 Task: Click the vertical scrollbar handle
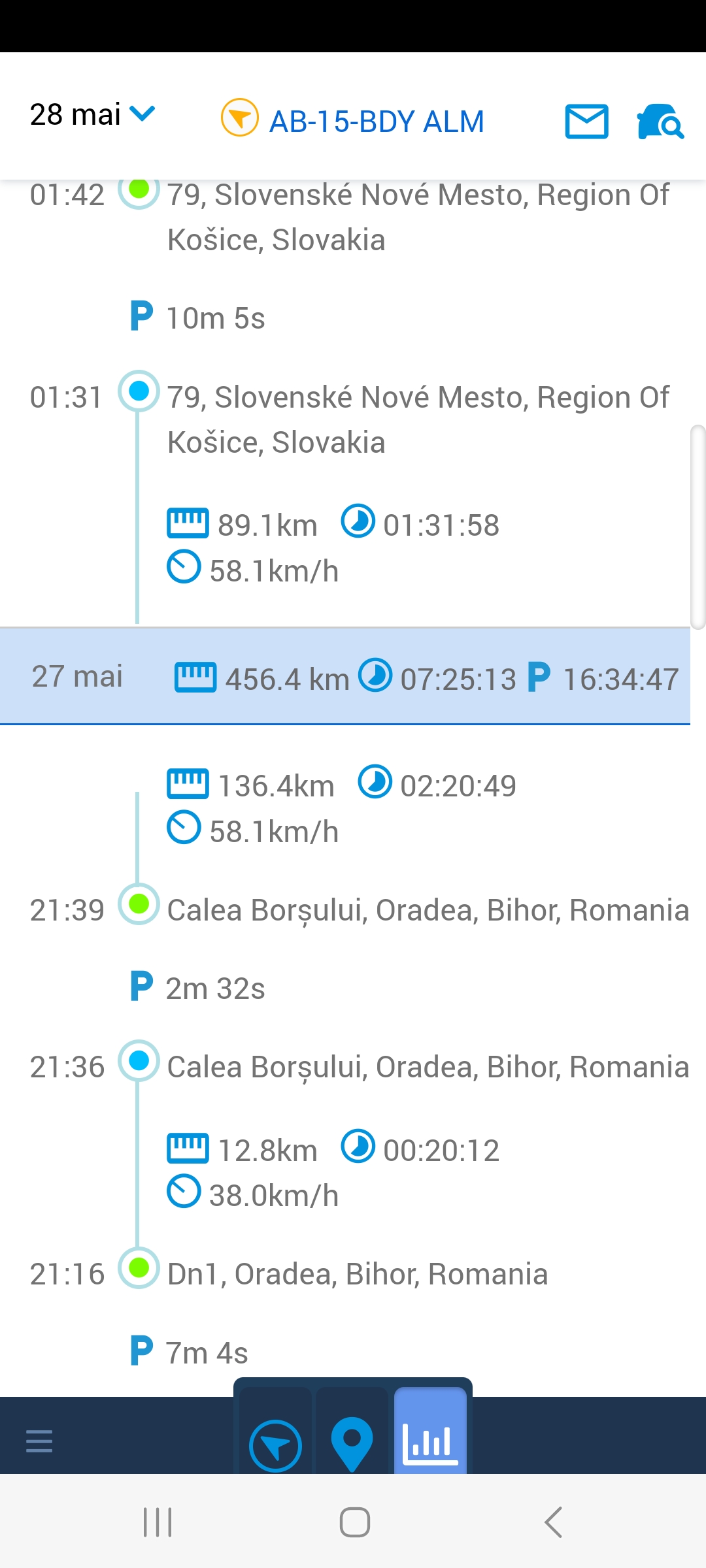pos(698,527)
